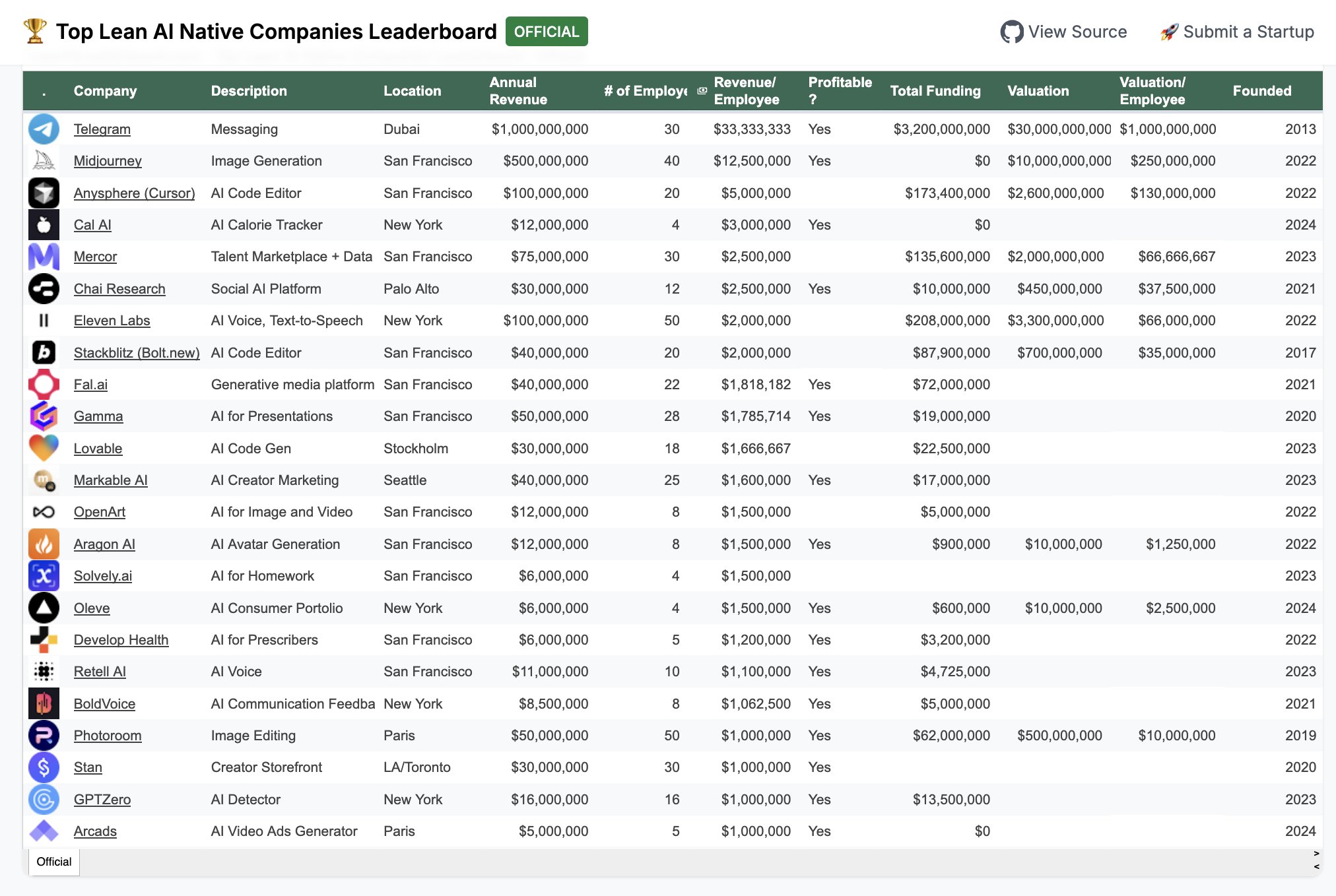1336x896 pixels.
Task: Click the Founded column header
Action: (x=1261, y=91)
